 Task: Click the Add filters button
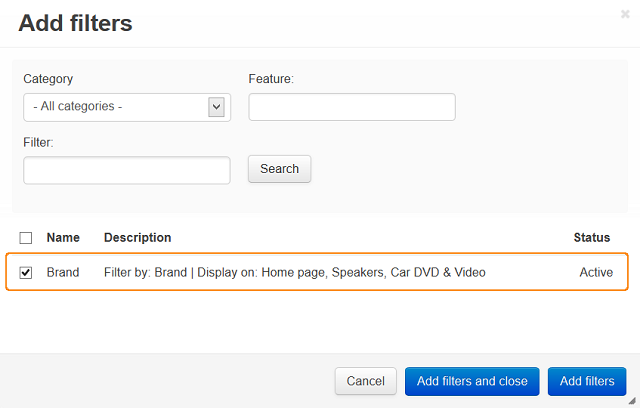click(587, 381)
